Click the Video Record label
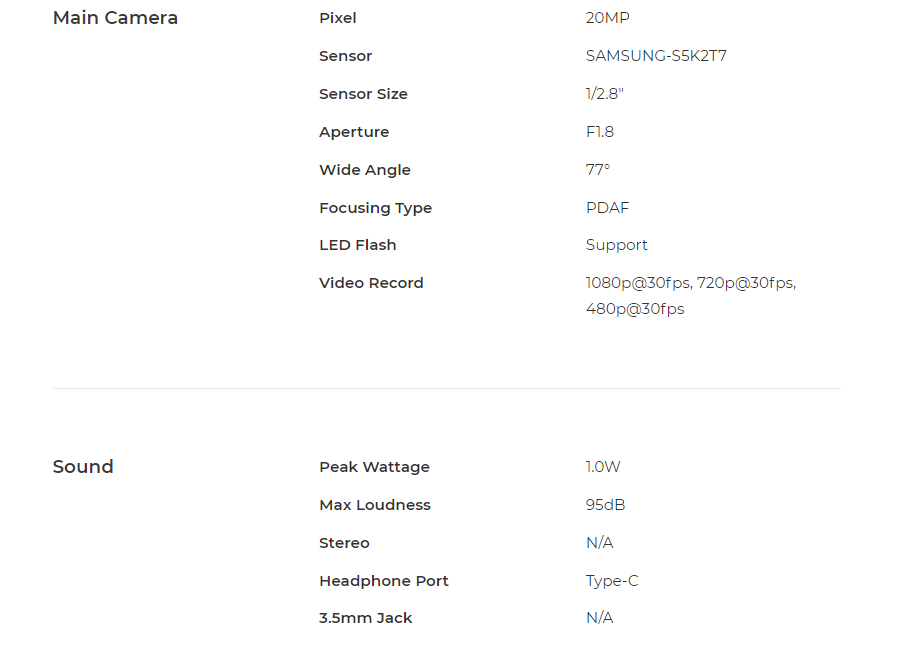 click(371, 283)
